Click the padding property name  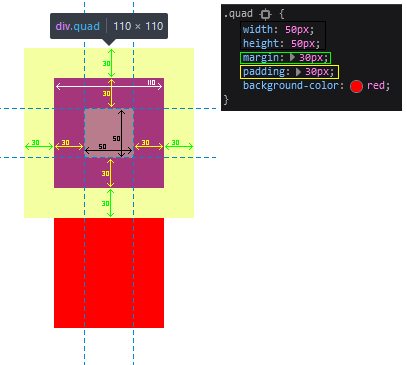coord(264,72)
